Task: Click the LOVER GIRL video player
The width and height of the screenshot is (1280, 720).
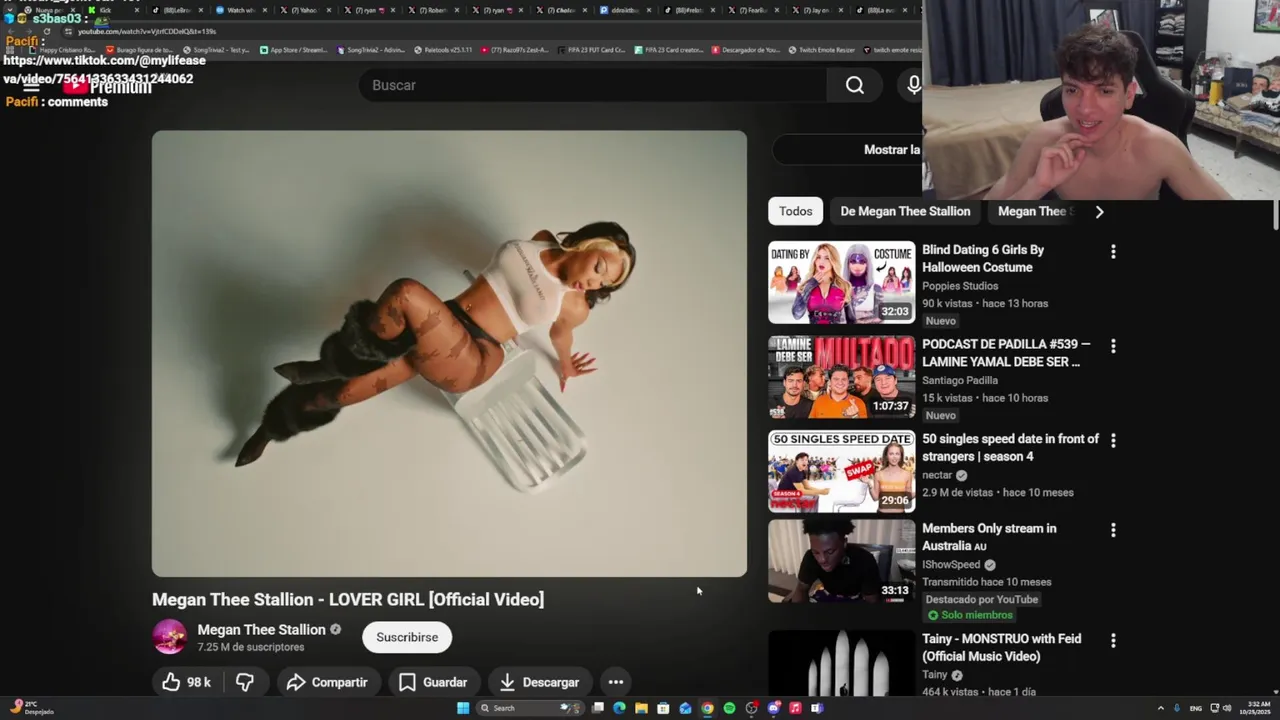Action: 449,353
